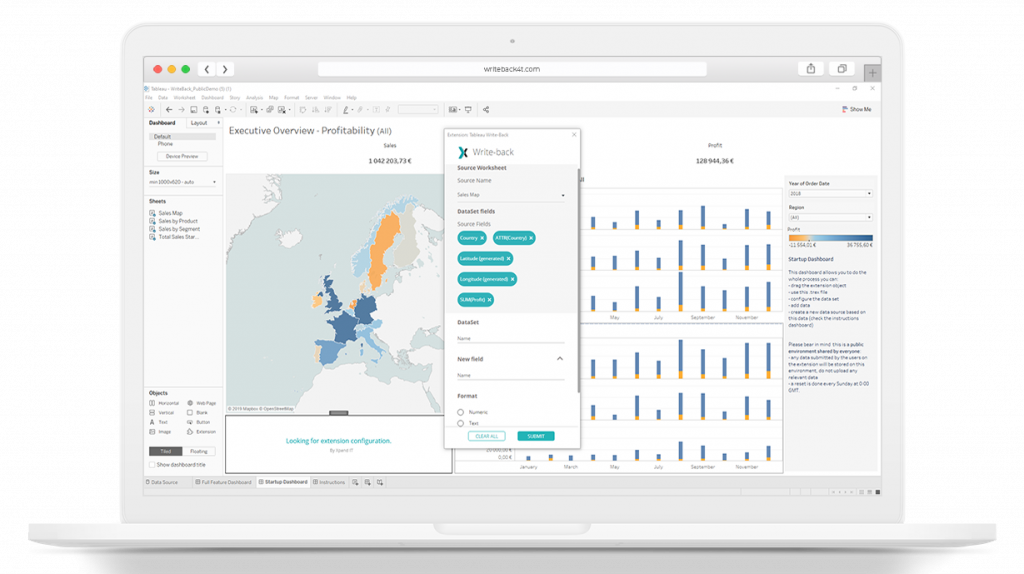The height and width of the screenshot is (574, 1024).
Task: Remove the Country source field chip
Action: coord(482,238)
